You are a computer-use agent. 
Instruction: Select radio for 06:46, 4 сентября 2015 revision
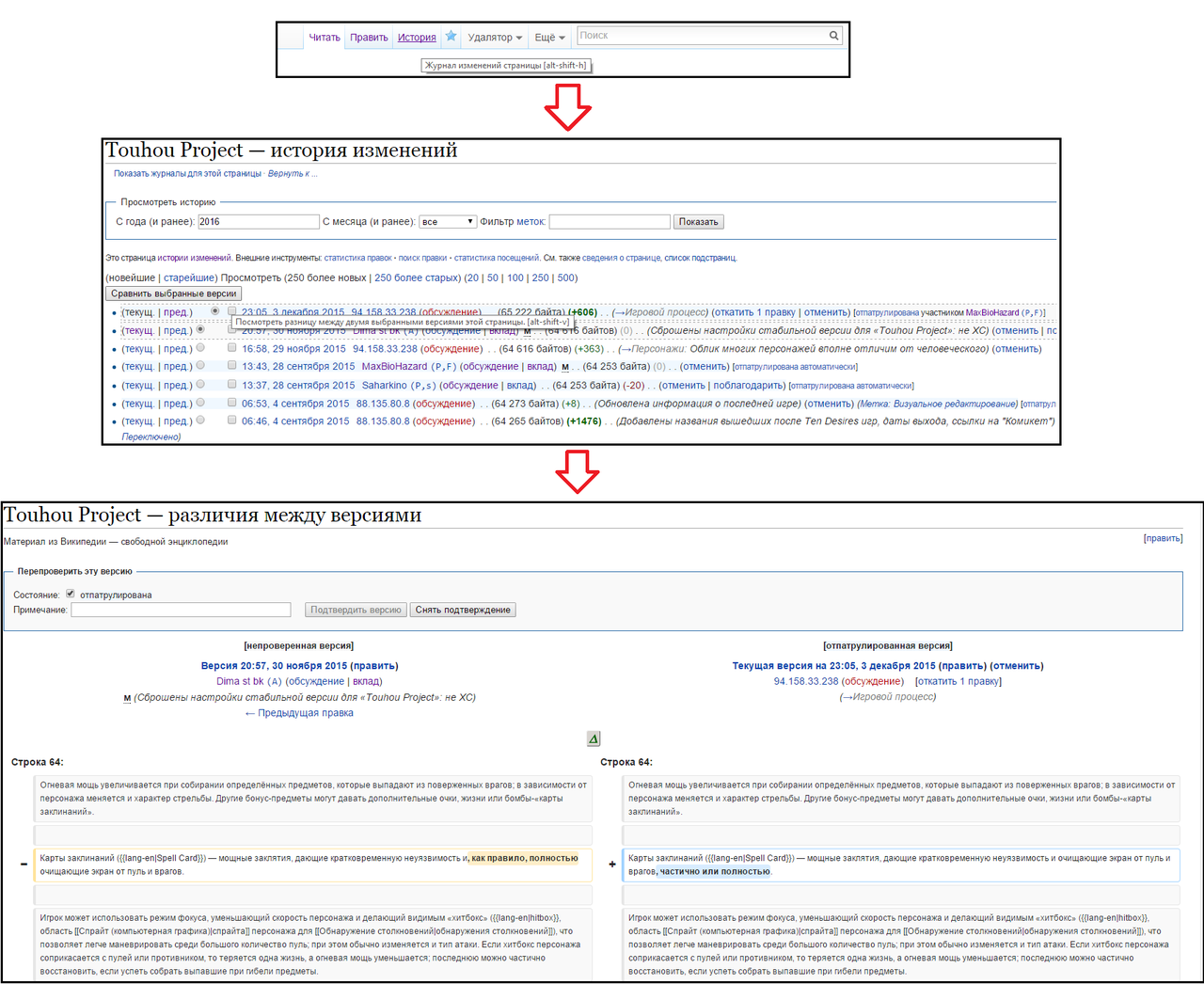200,420
